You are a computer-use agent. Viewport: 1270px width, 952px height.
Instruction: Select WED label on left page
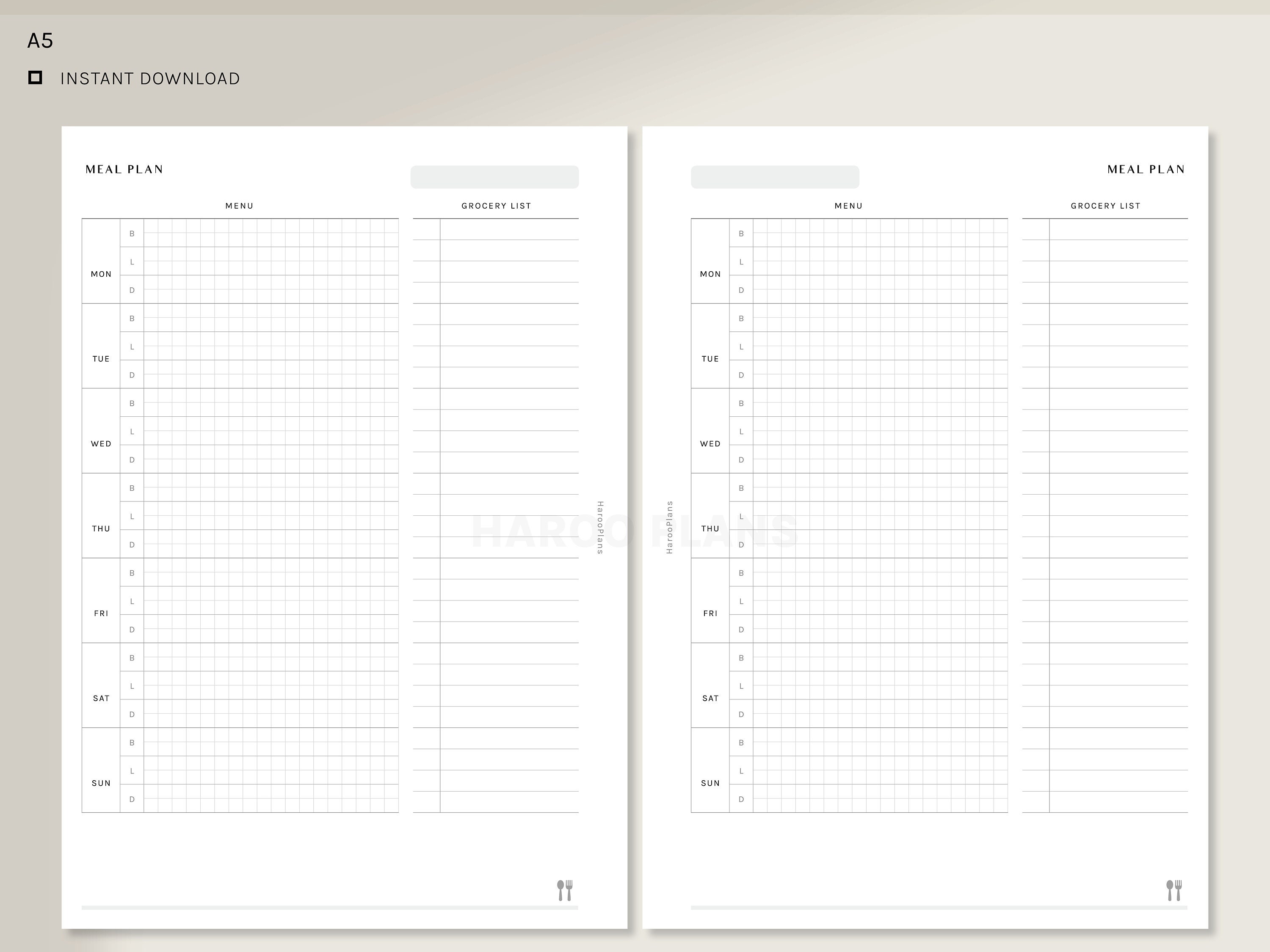point(101,444)
